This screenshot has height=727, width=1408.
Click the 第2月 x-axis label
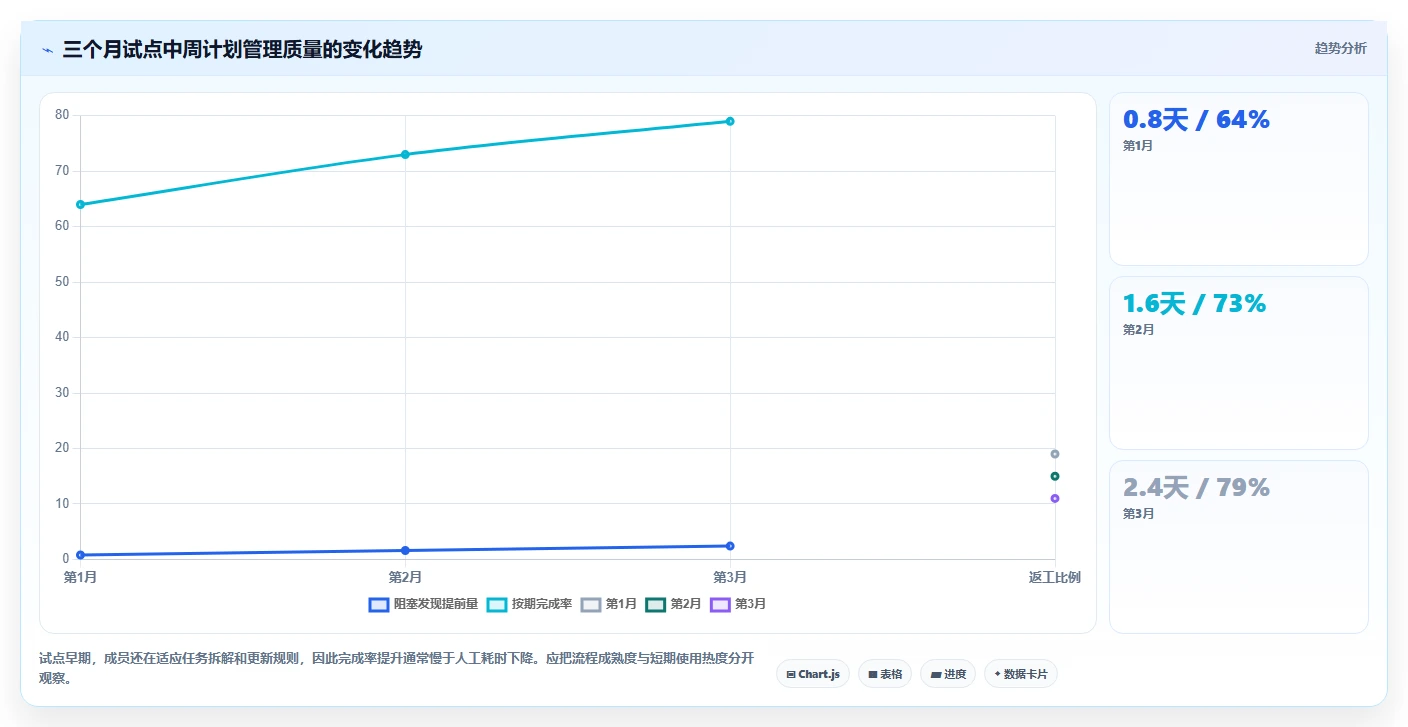[x=405, y=577]
